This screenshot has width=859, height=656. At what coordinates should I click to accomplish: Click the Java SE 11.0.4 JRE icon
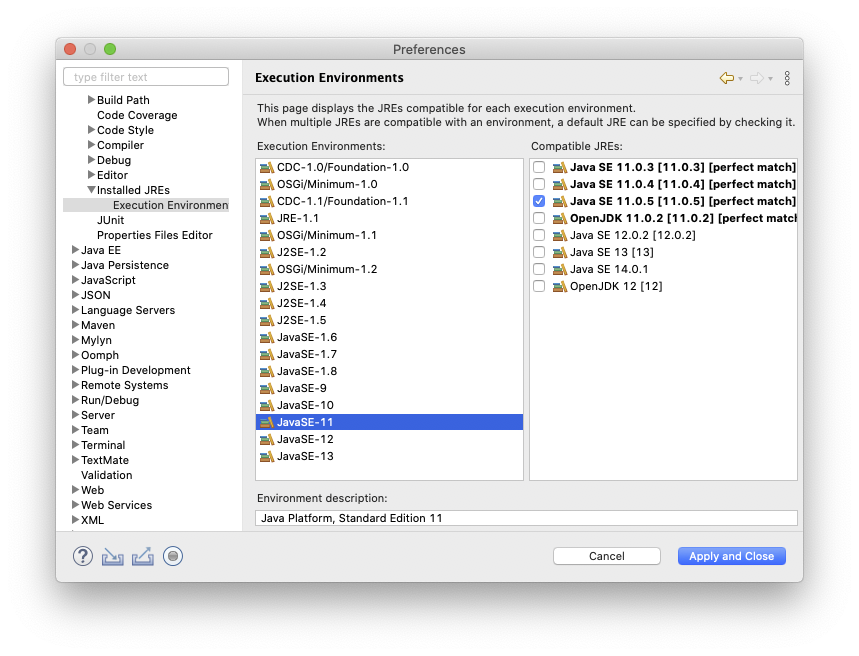click(x=560, y=185)
